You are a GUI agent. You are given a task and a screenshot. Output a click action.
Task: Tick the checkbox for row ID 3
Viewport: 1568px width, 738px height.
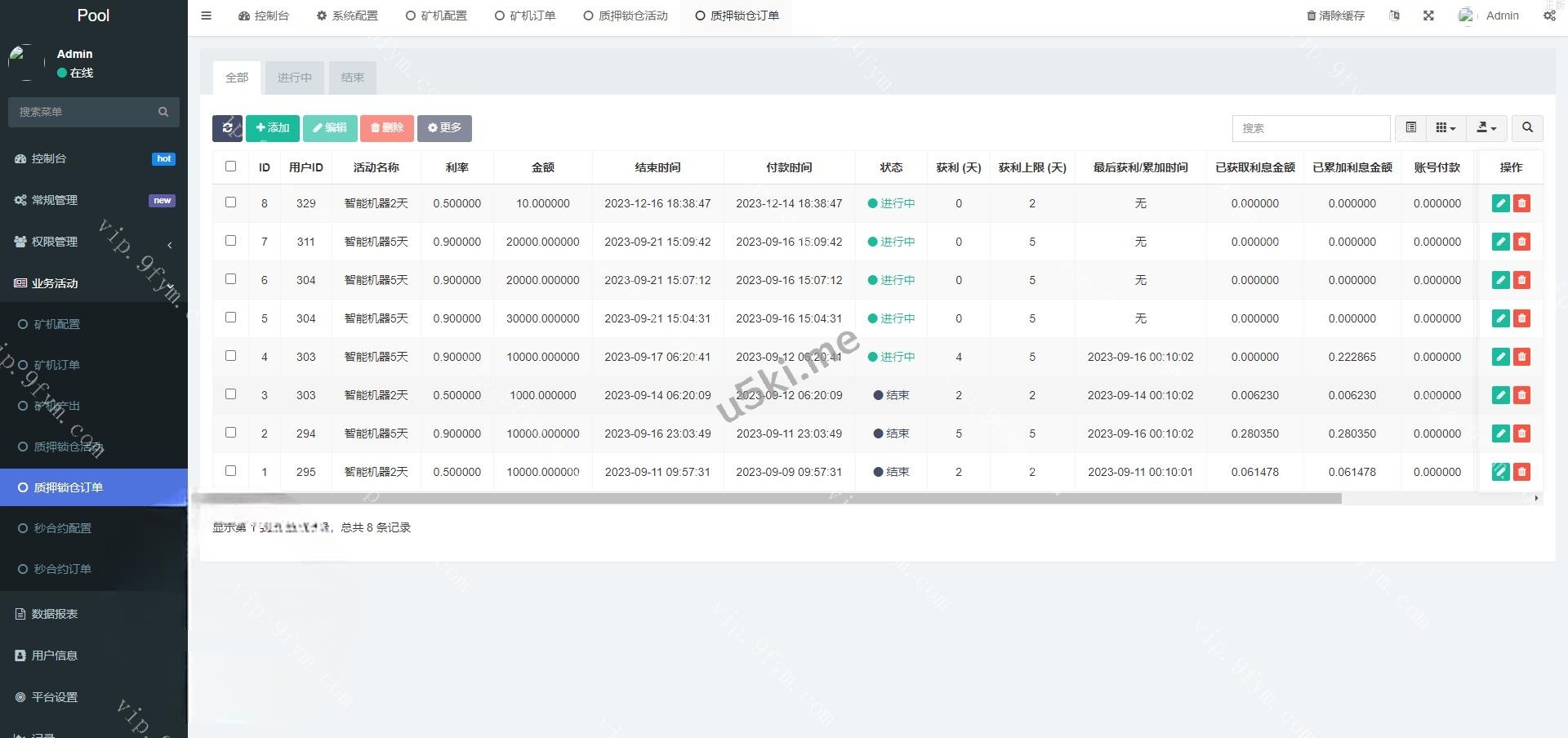point(230,394)
